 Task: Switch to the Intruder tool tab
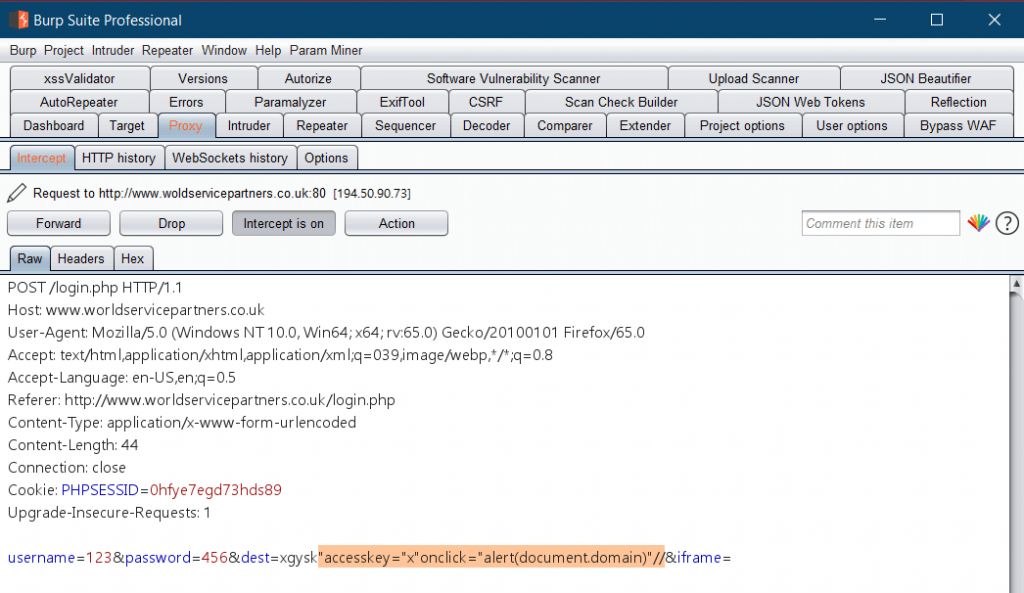tap(249, 125)
